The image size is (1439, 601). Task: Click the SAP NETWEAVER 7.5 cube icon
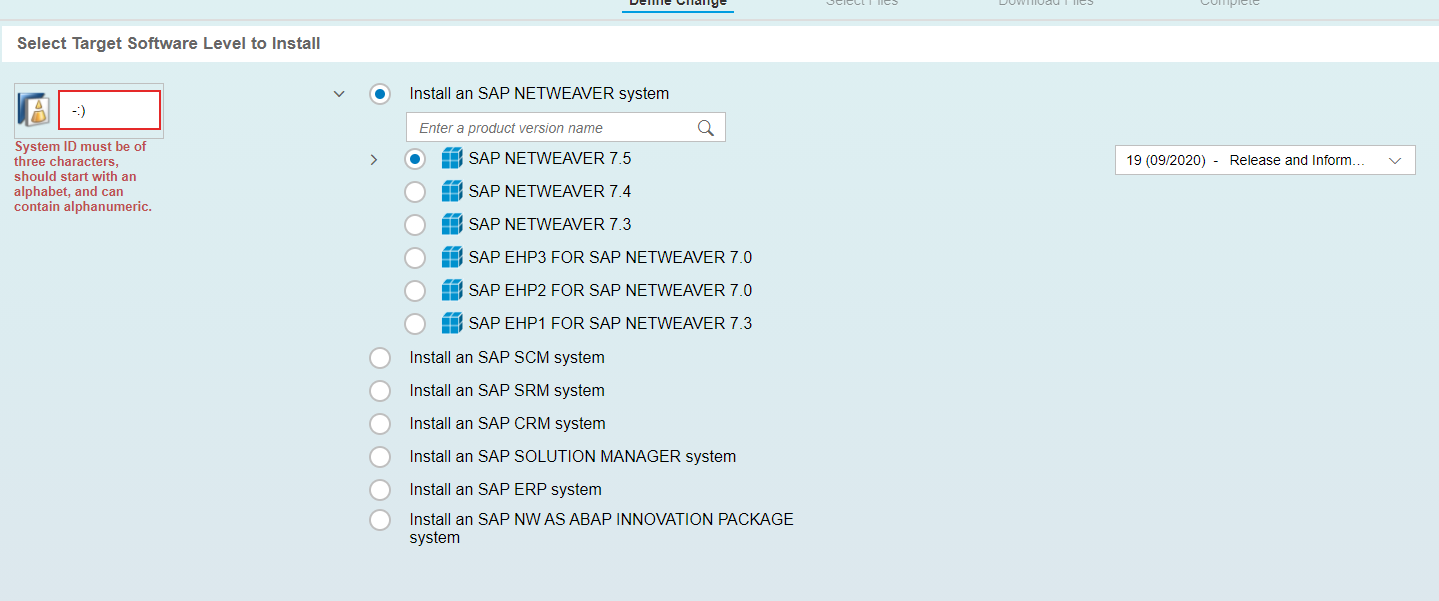452,158
